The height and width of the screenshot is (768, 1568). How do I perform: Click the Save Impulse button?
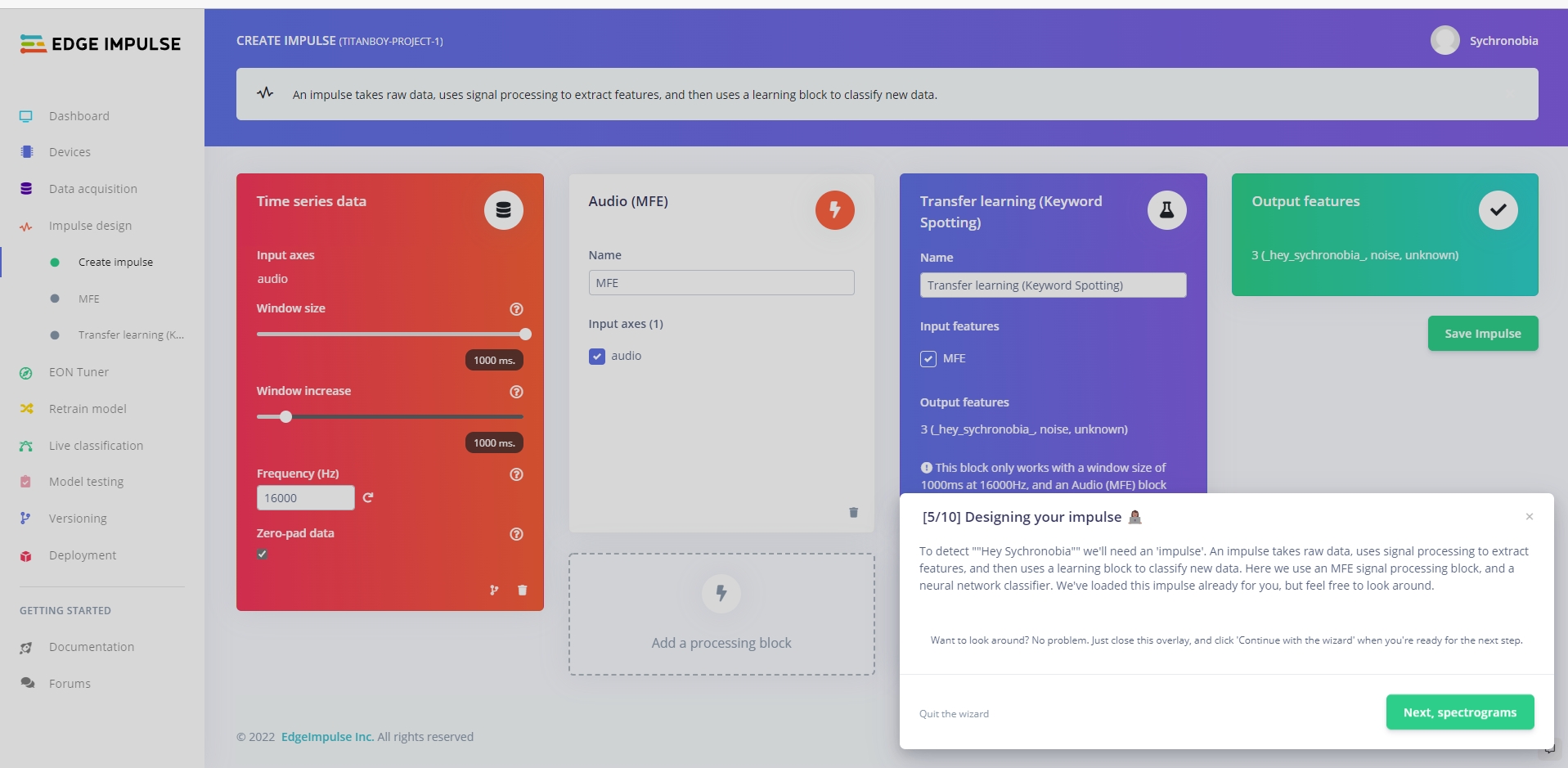pos(1482,333)
